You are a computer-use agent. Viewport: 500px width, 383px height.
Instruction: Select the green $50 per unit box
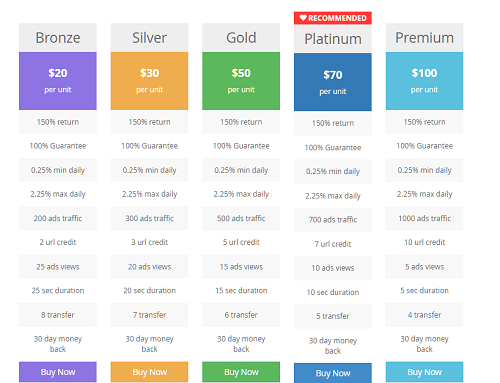pyautogui.click(x=241, y=81)
